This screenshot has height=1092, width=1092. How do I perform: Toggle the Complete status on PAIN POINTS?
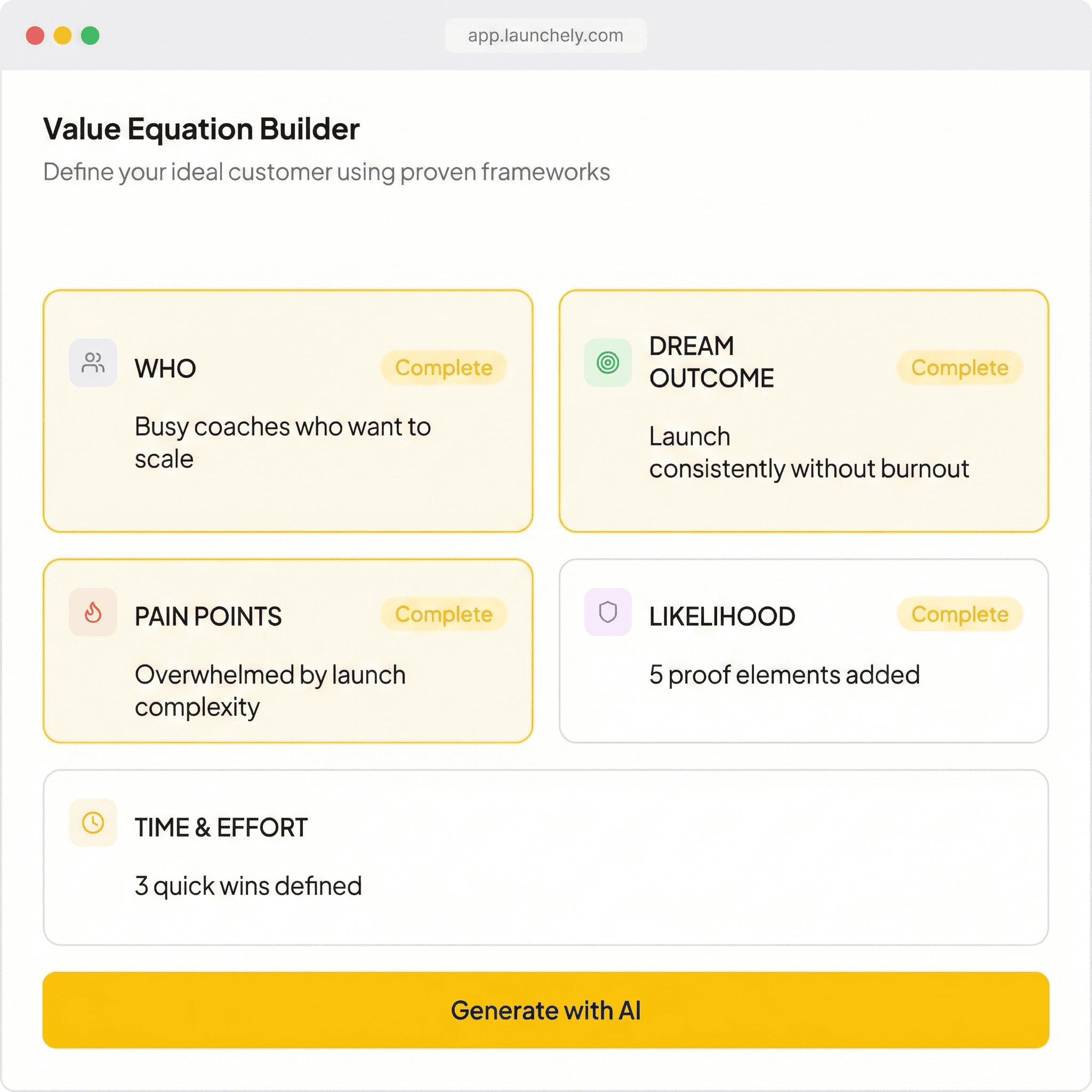(444, 614)
